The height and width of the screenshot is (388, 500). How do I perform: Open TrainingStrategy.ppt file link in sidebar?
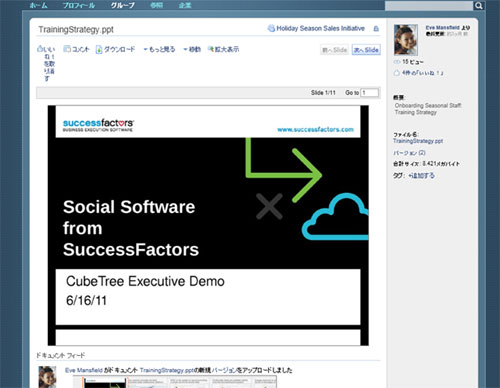(418, 141)
